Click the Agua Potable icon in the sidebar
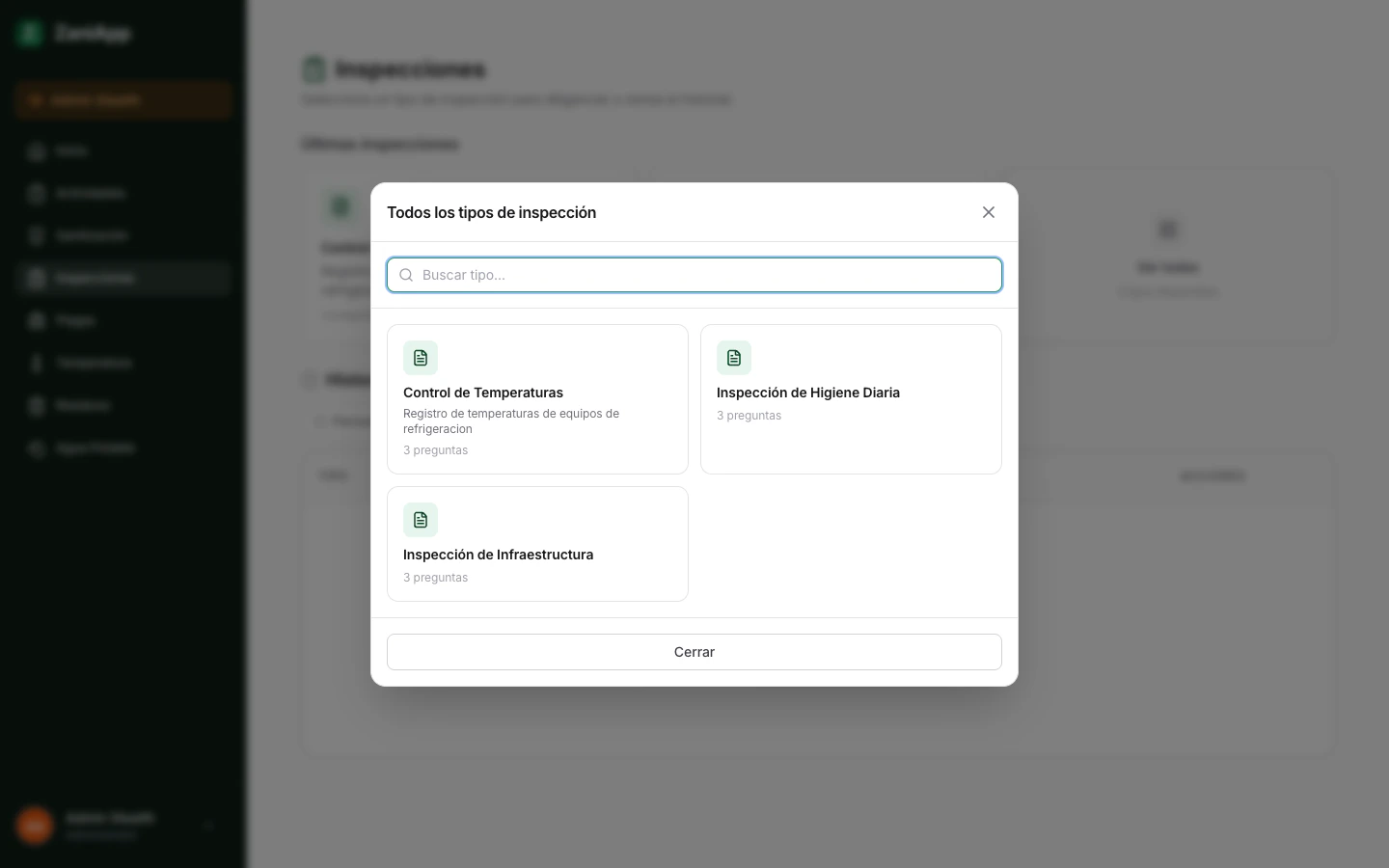The height and width of the screenshot is (868, 1389). coord(35,448)
